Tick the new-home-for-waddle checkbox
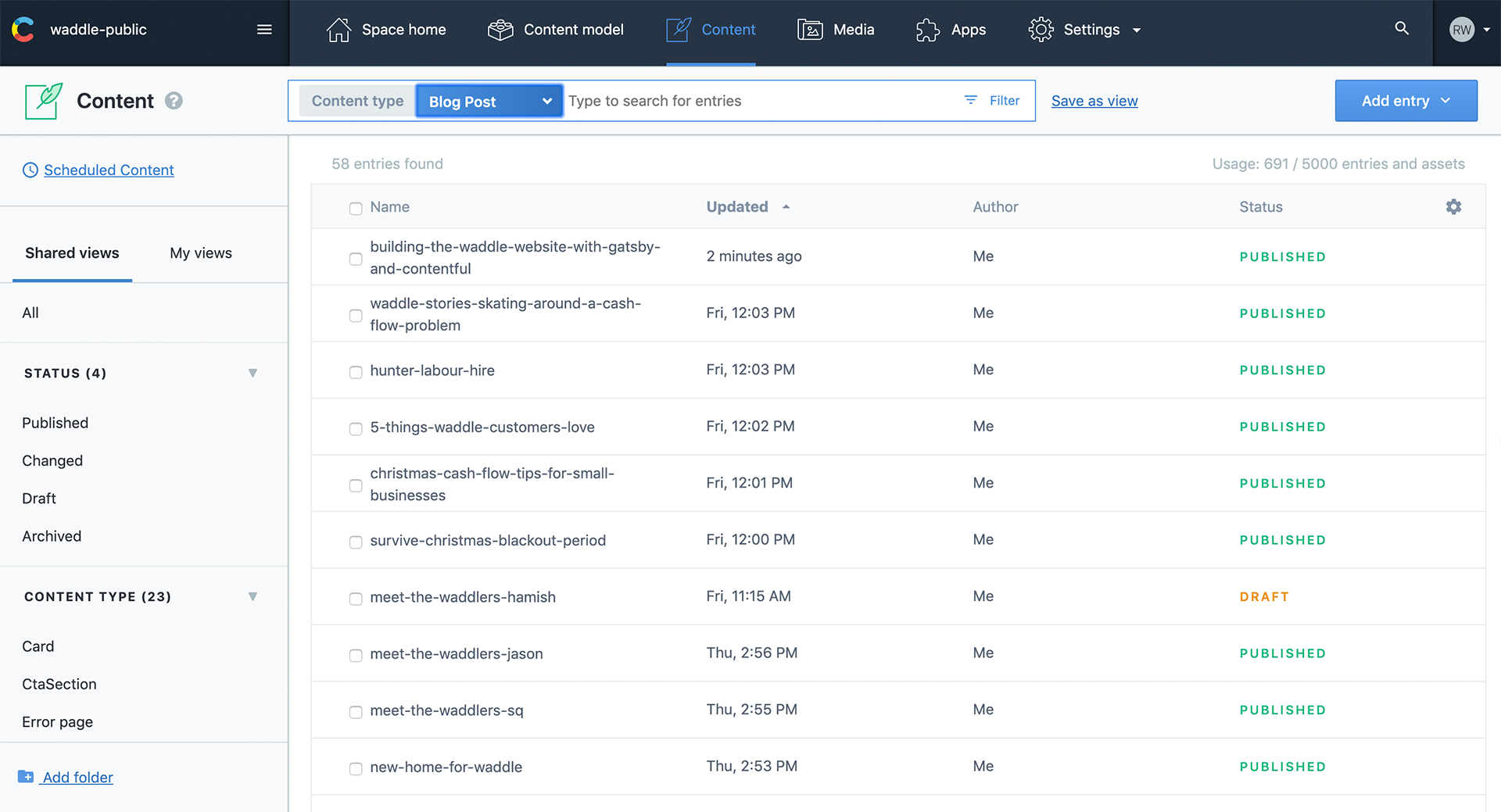The height and width of the screenshot is (812, 1501). [356, 769]
